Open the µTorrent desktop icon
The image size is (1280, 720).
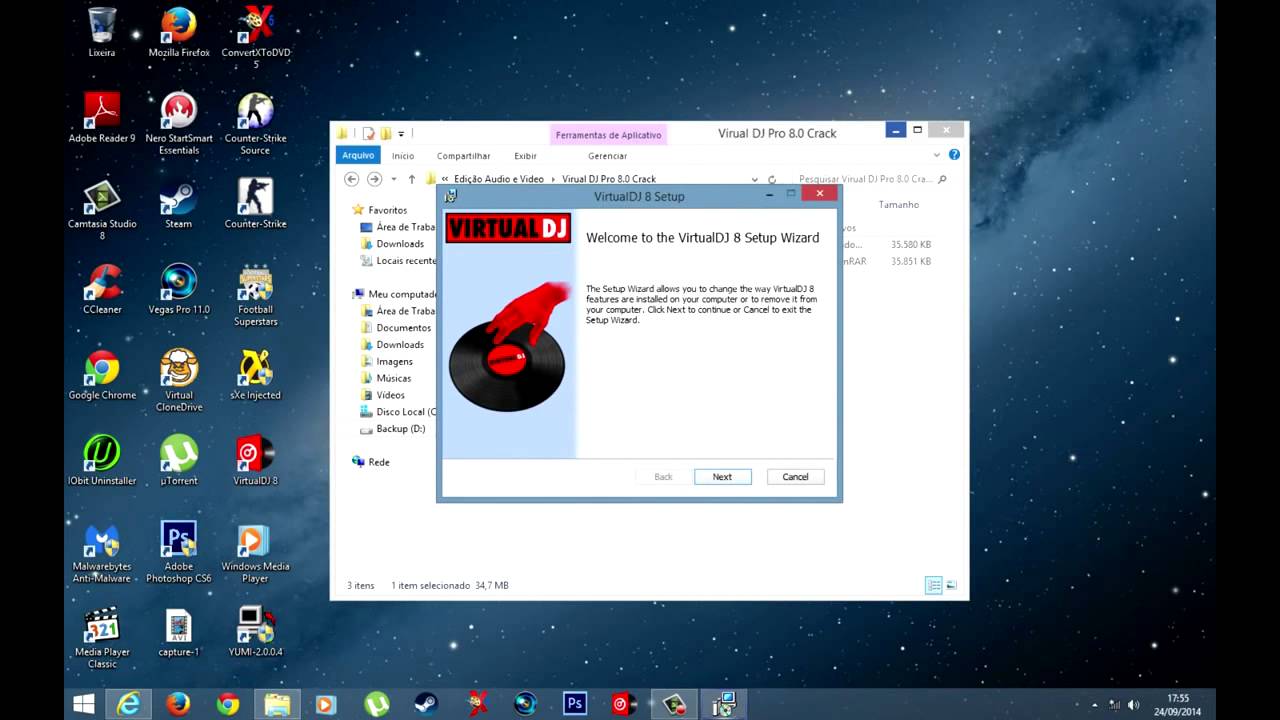pyautogui.click(x=179, y=460)
